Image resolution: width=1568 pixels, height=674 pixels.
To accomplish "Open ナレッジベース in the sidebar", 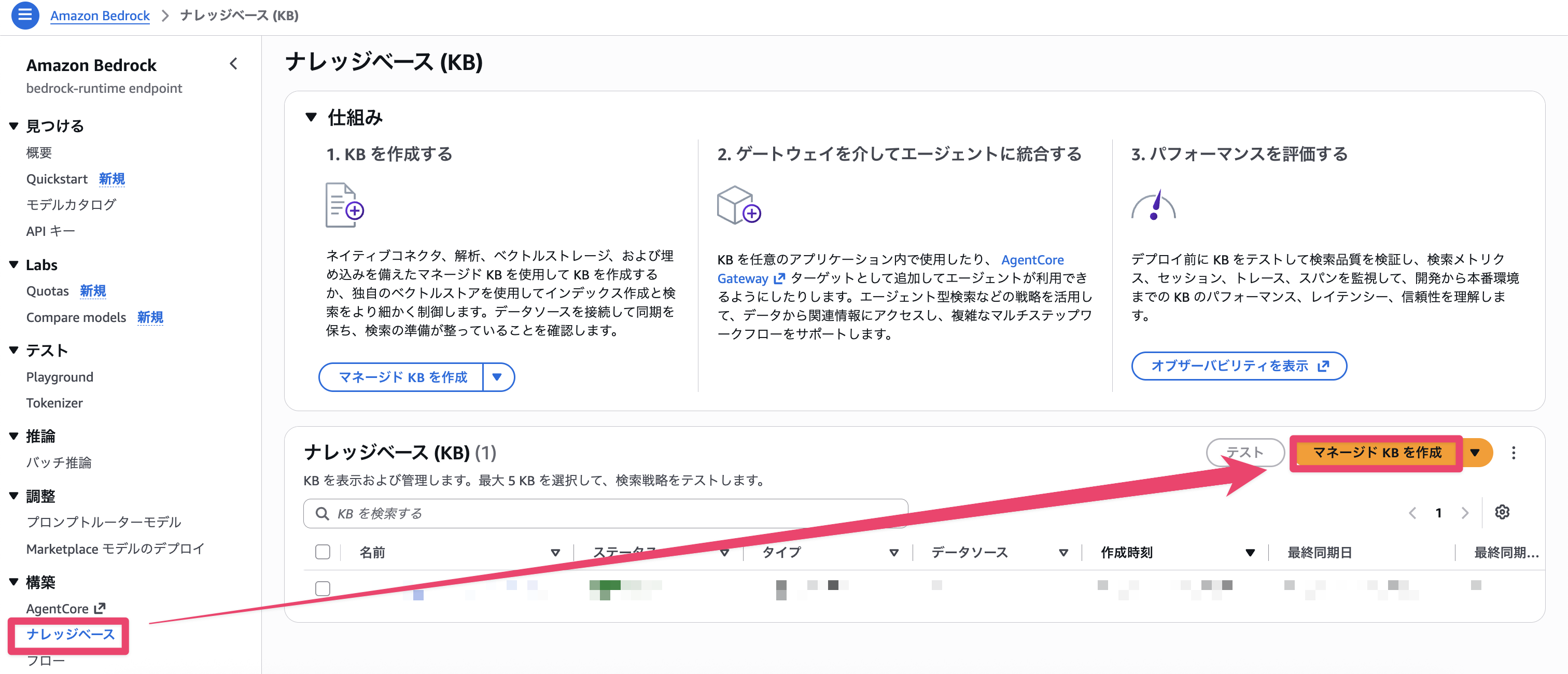I will (71, 635).
